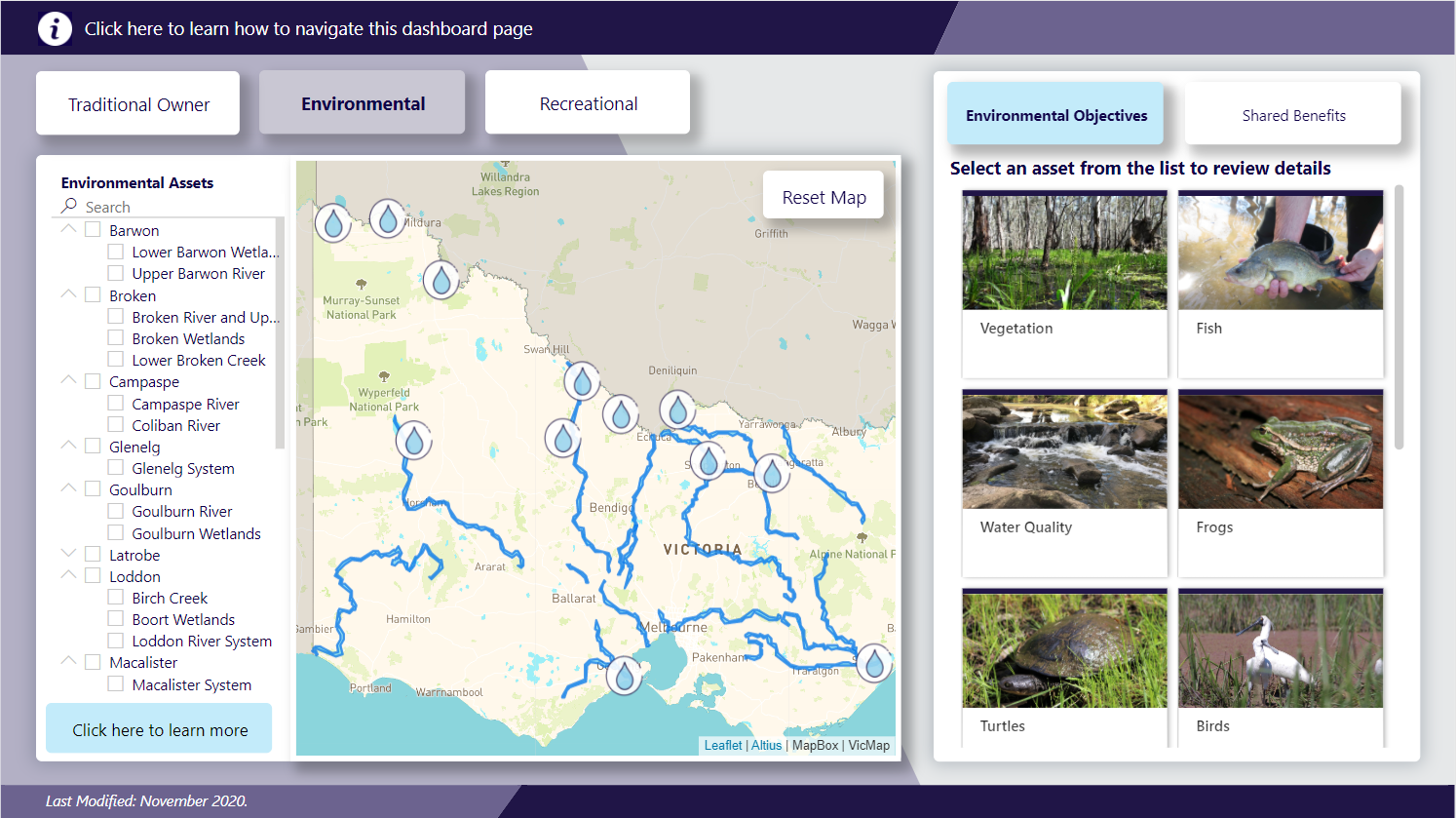This screenshot has height=818, width=1456.
Task: Click water drop marker near Yarrawonga
Action: pyautogui.click(x=772, y=474)
